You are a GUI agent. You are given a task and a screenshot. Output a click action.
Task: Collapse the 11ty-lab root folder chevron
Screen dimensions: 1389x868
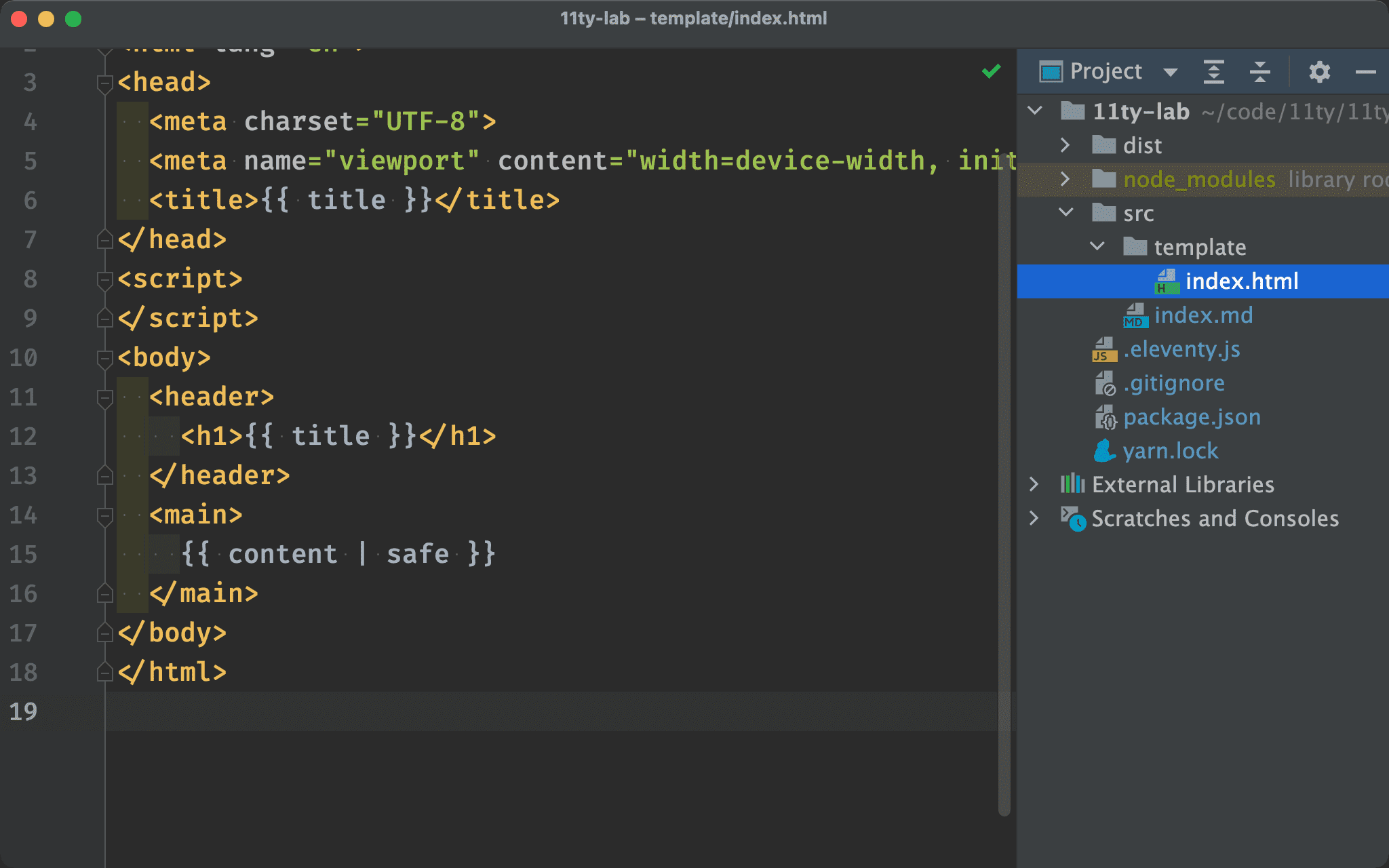pos(1035,111)
